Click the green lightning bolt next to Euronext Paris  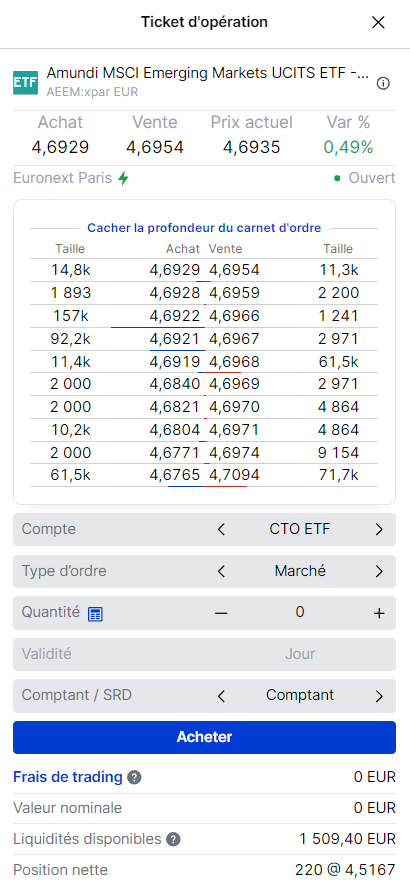pyautogui.click(x=123, y=178)
